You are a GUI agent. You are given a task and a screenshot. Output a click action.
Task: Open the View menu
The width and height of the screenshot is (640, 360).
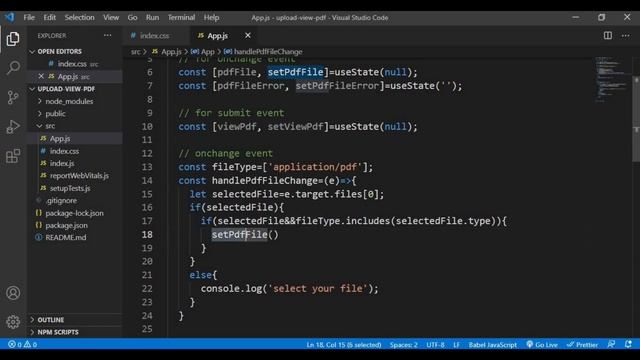(111, 18)
